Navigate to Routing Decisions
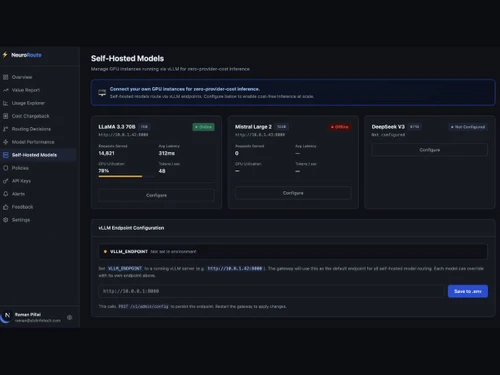Image resolution: width=500 pixels, height=375 pixels. pos(38,129)
